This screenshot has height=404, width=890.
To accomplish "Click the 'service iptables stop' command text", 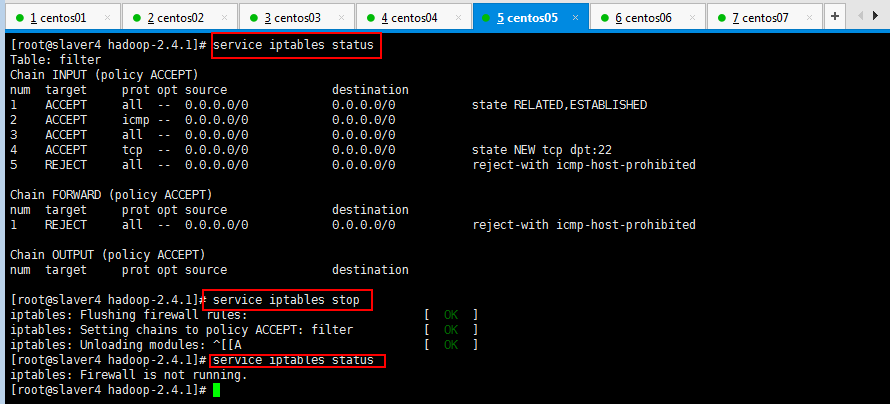I will click(x=286, y=300).
